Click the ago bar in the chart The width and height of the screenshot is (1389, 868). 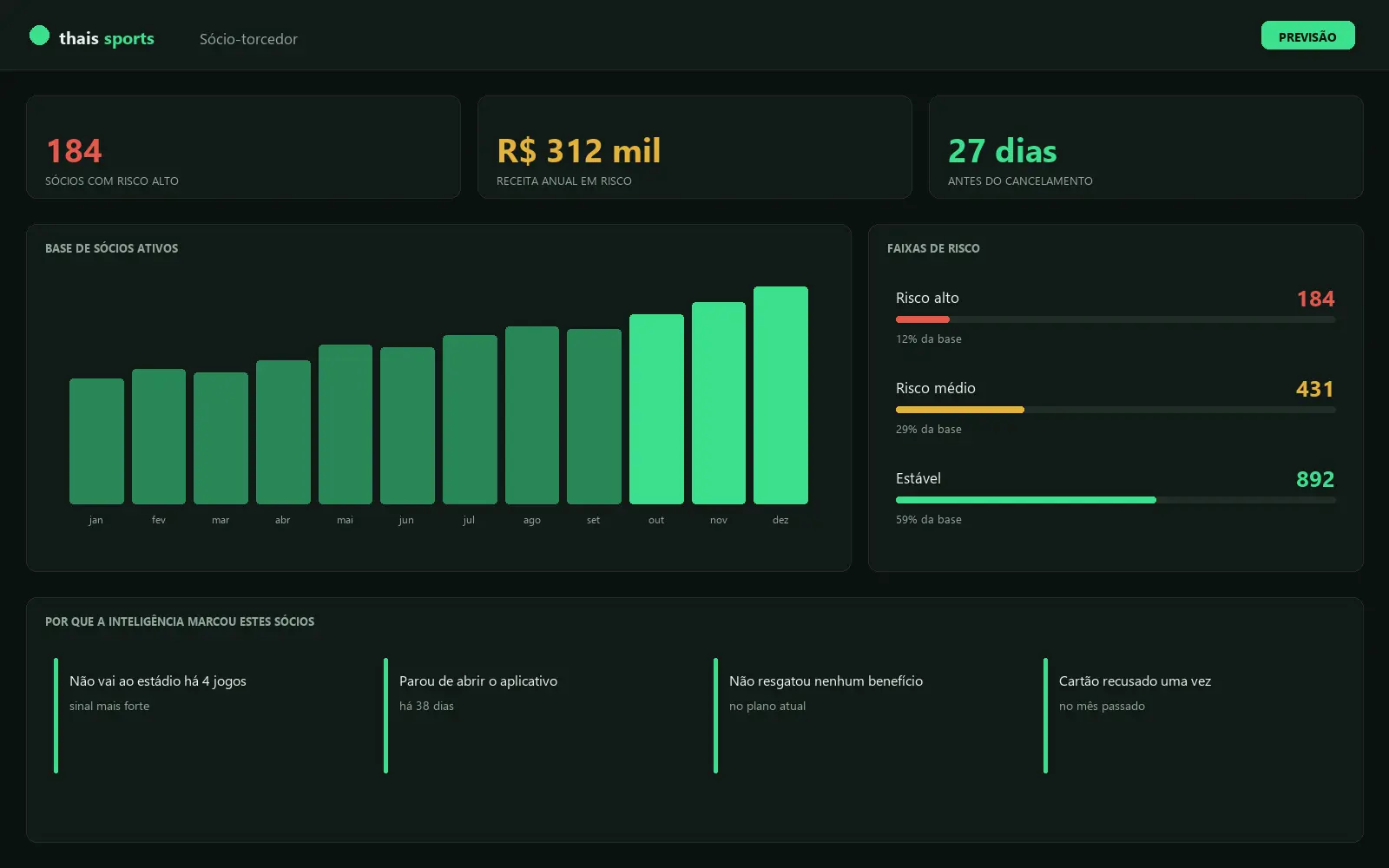pyautogui.click(x=532, y=415)
